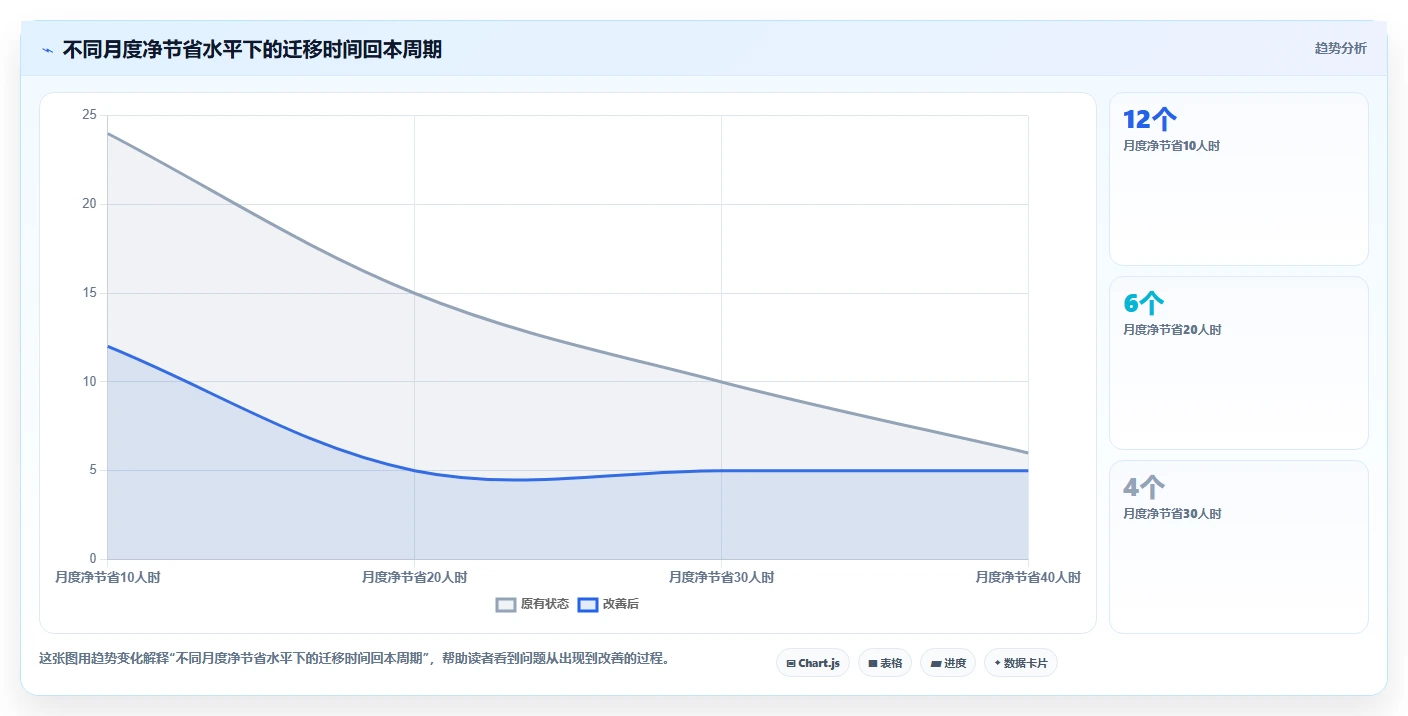1408x716 pixels.
Task: Click the y-axis value 5
Action: [x=93, y=470]
